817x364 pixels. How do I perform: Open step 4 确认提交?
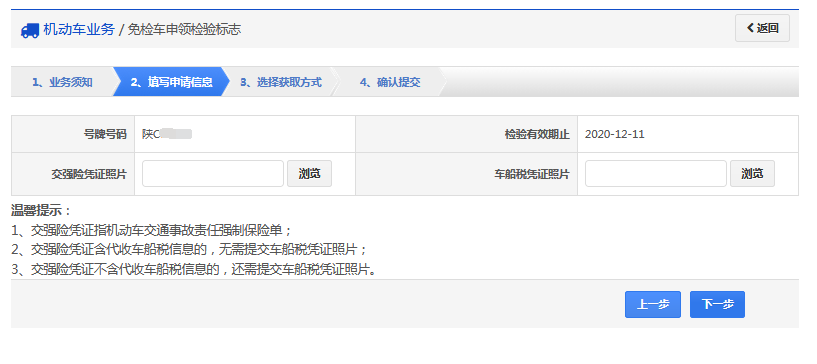pos(390,82)
